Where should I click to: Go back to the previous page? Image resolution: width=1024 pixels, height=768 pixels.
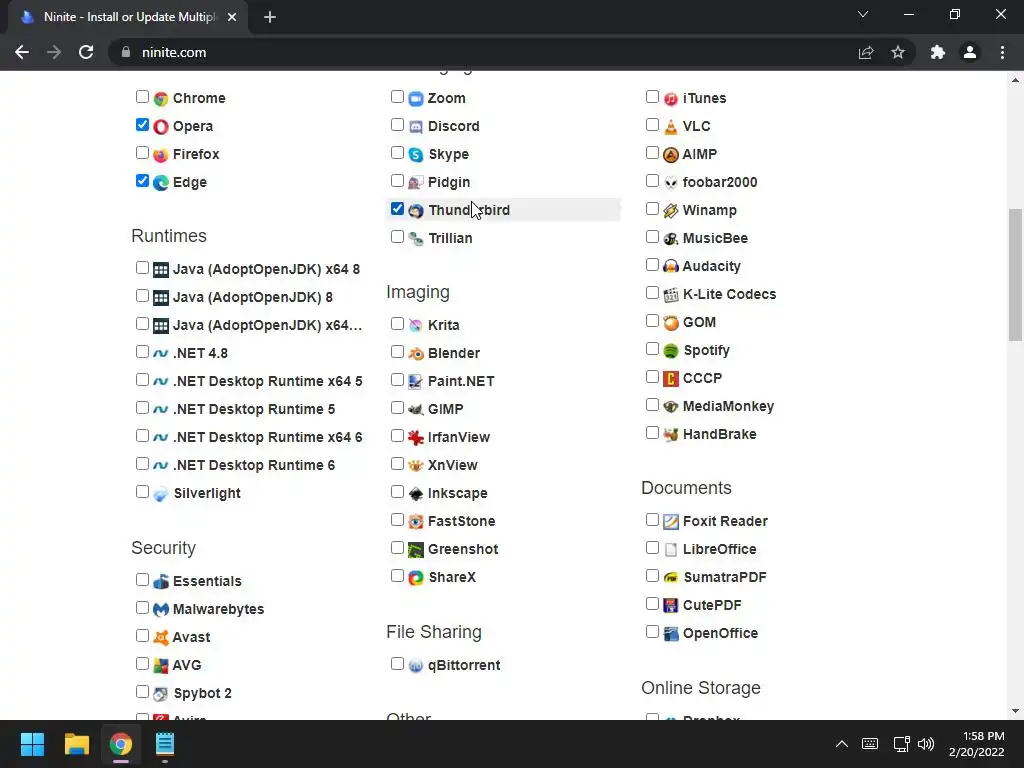(22, 52)
